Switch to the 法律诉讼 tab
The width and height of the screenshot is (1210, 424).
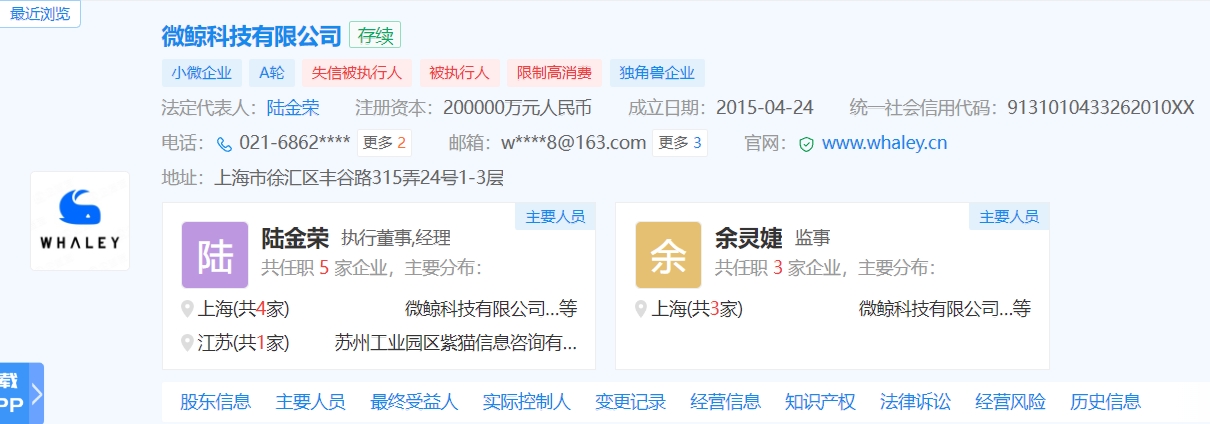[x=915, y=402]
